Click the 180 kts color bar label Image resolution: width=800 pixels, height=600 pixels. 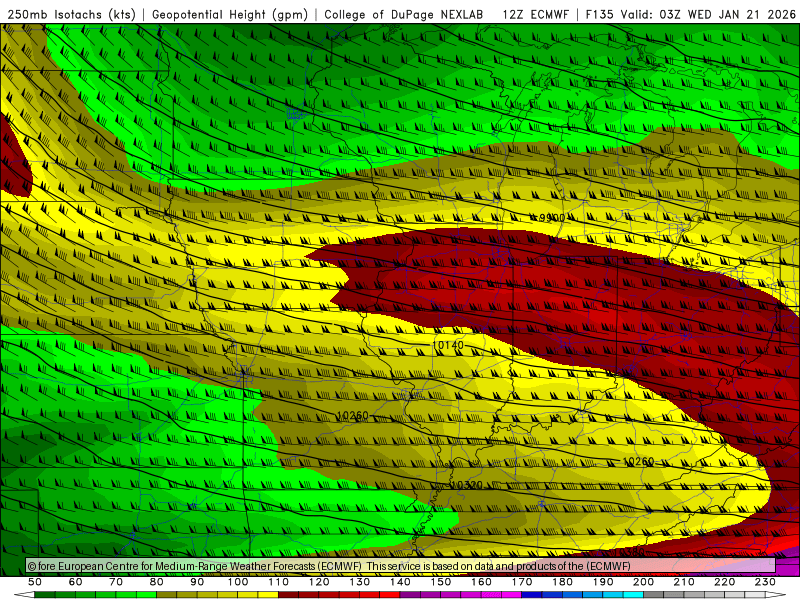coord(562,582)
